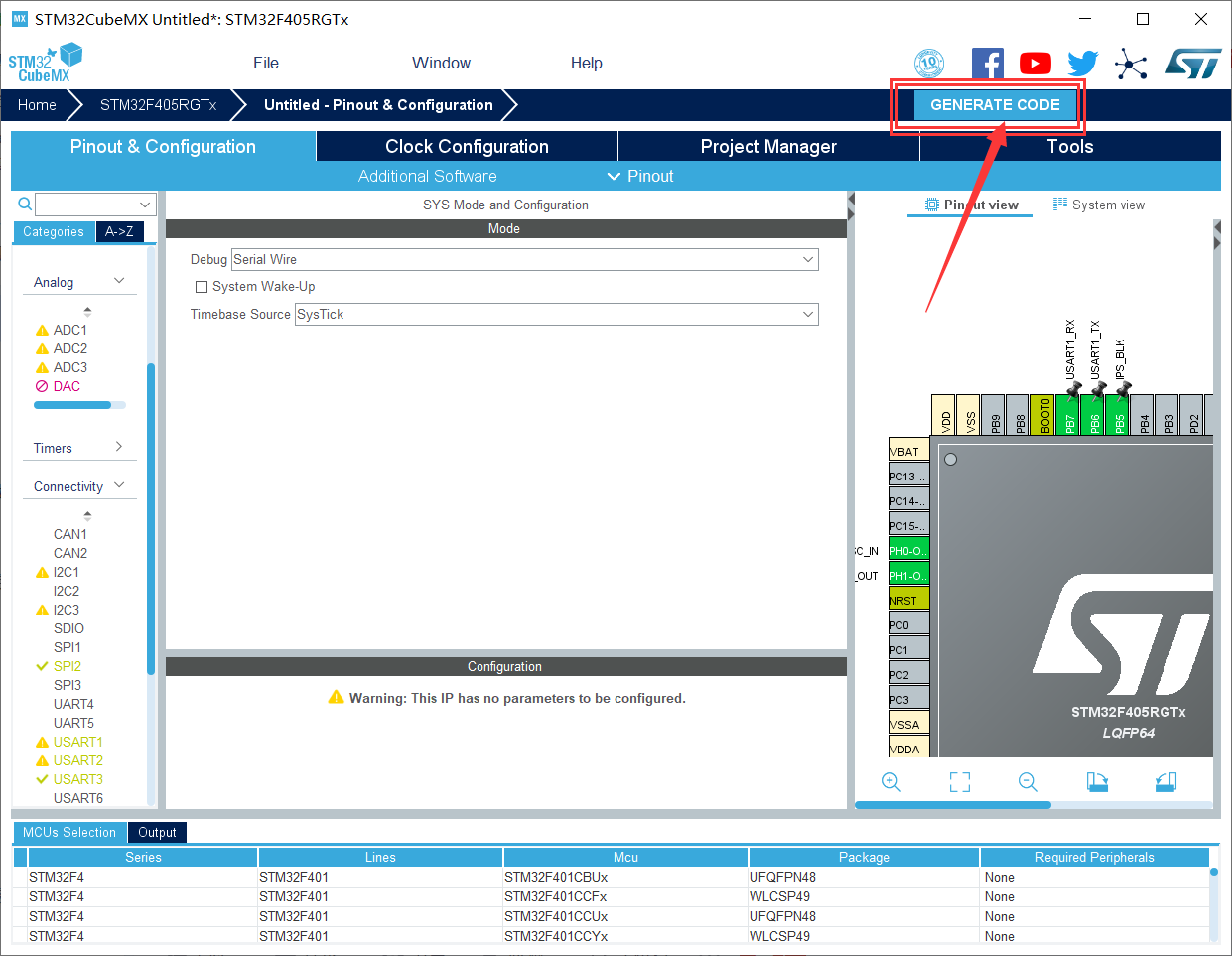Select pin PB6 on the chip
The width and height of the screenshot is (1232, 956).
[1092, 414]
